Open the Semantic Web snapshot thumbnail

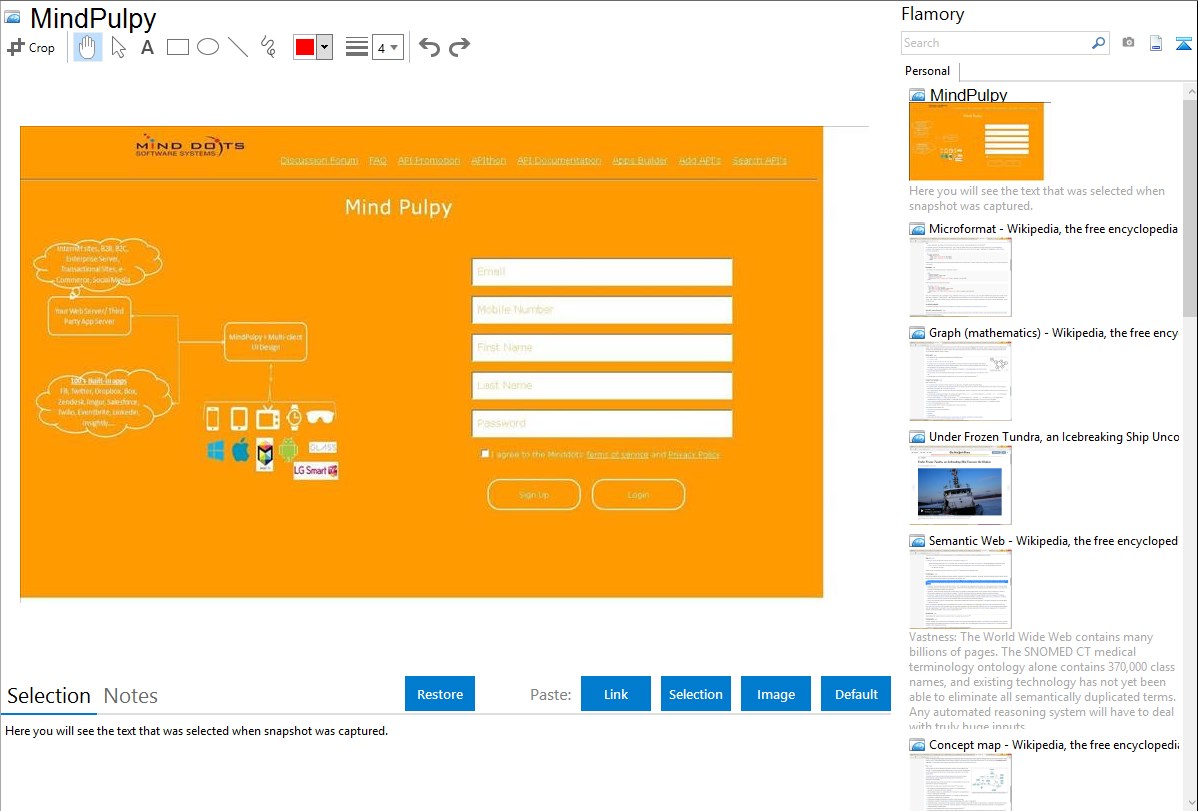[960, 589]
